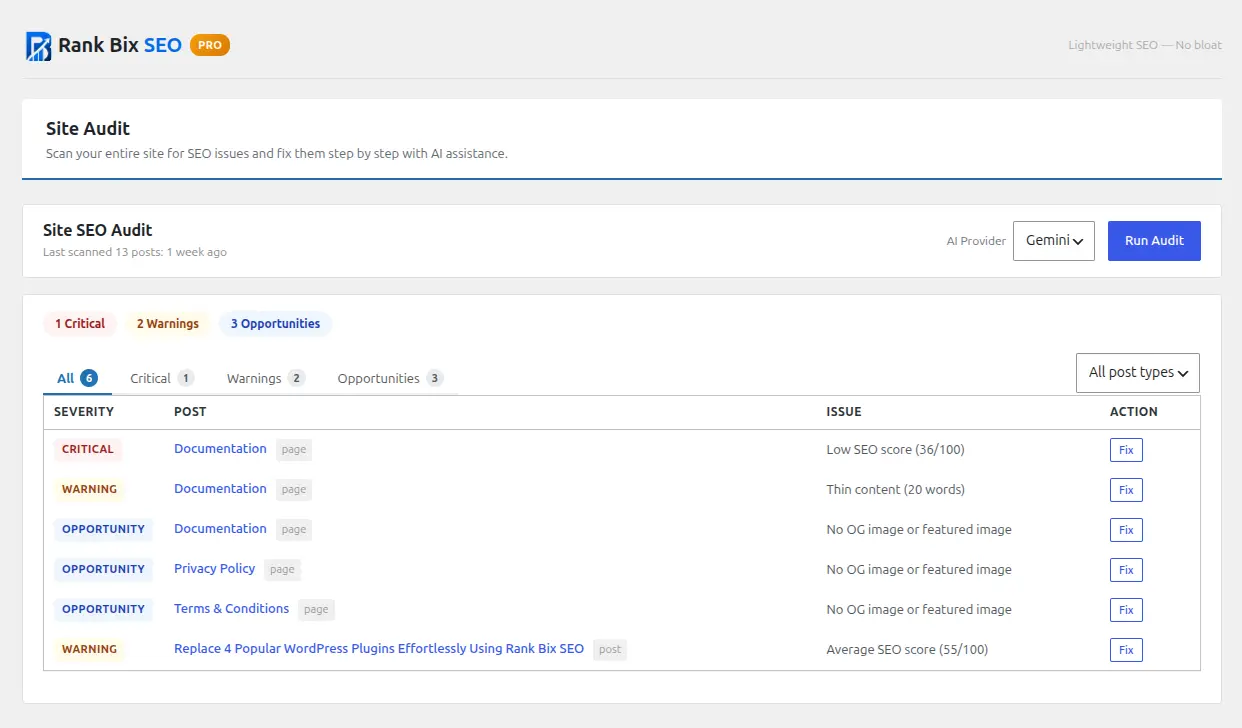1242x728 pixels.
Task: Open Replace 4 Popular WordPress Plugins post link
Action: (379, 649)
